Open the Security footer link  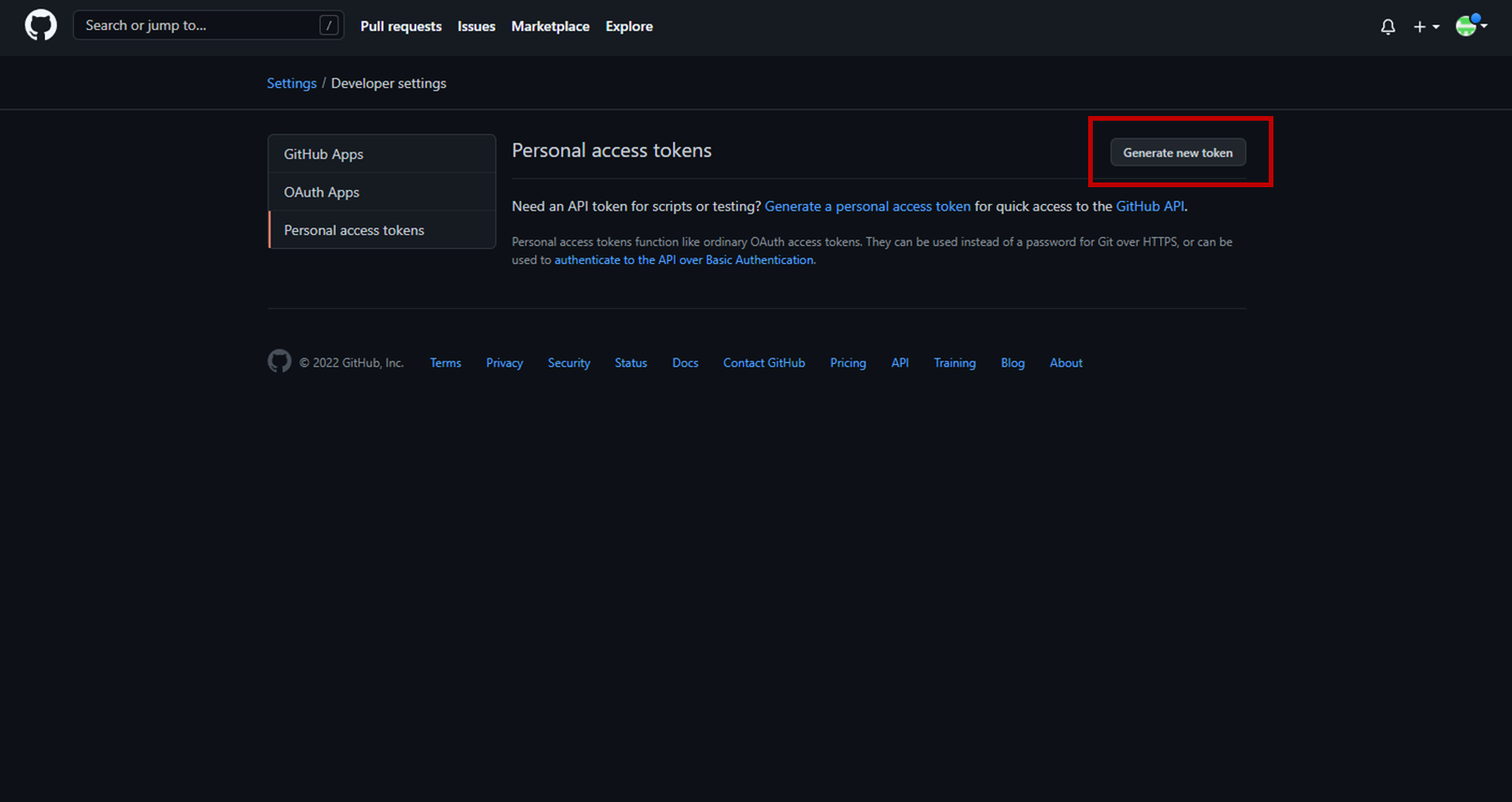pos(569,363)
